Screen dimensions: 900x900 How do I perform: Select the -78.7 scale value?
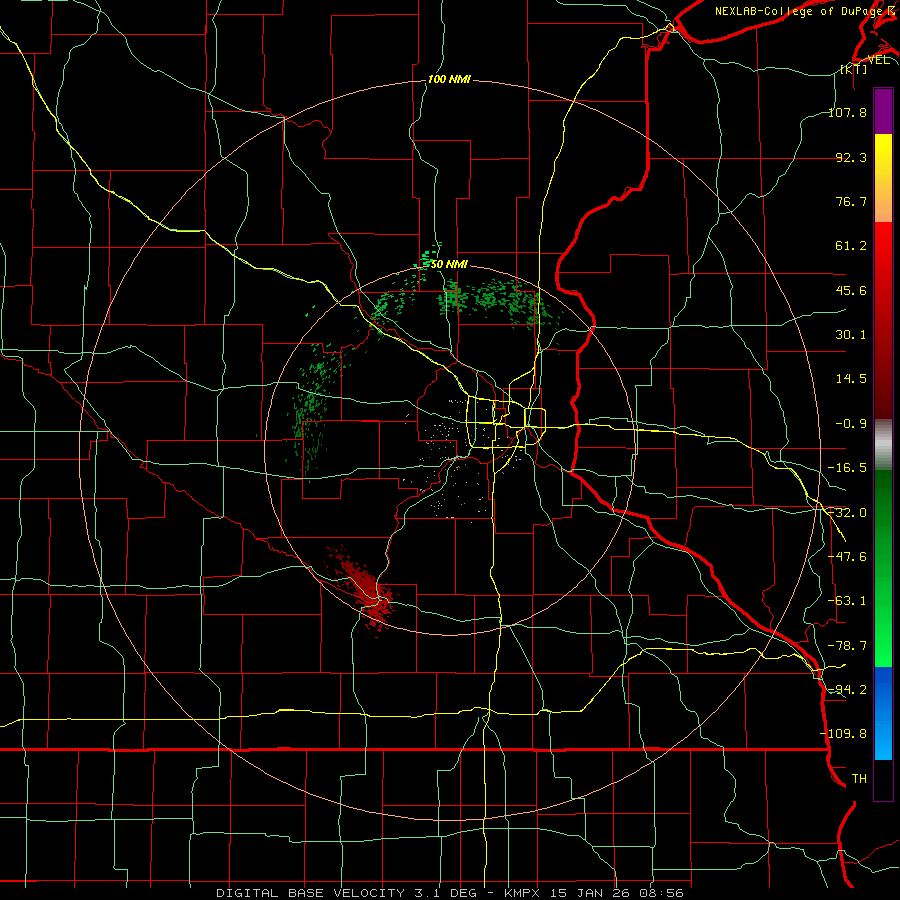[847, 646]
